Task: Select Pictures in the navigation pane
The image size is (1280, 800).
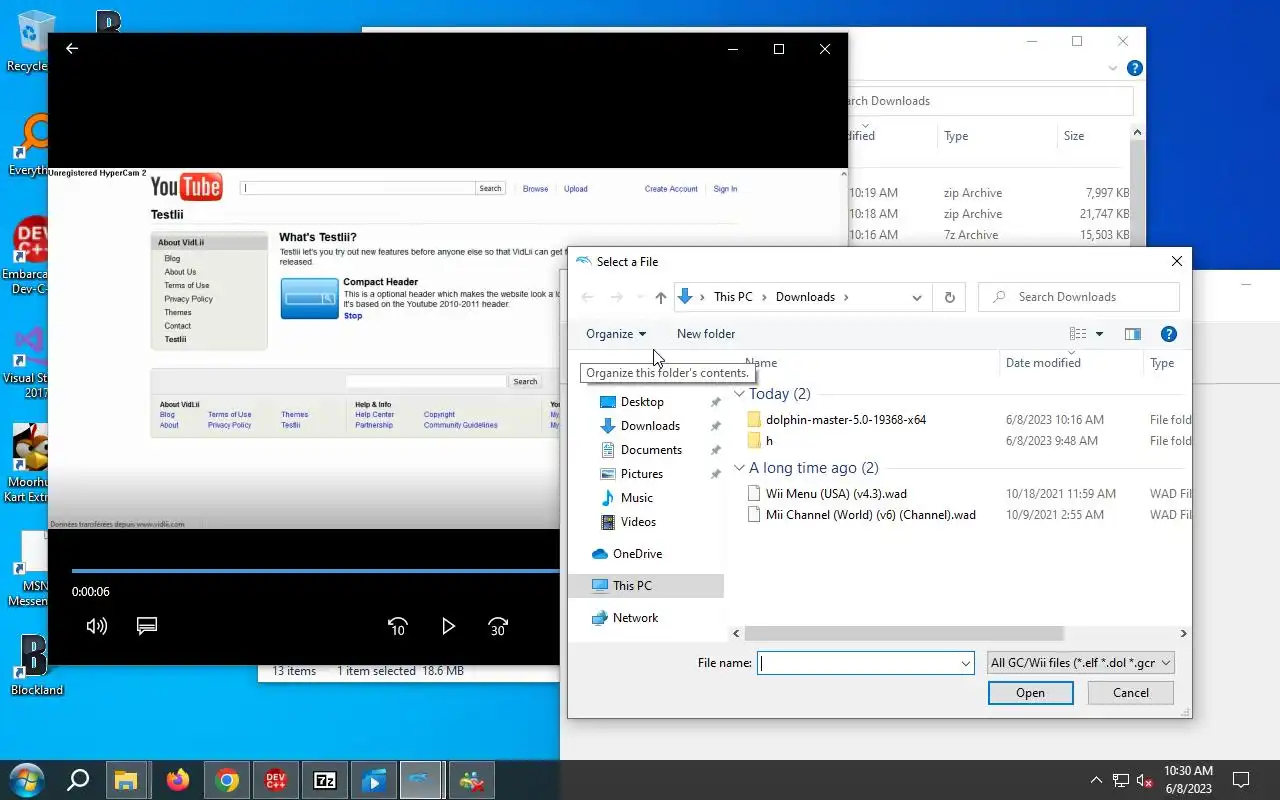Action: tap(642, 474)
